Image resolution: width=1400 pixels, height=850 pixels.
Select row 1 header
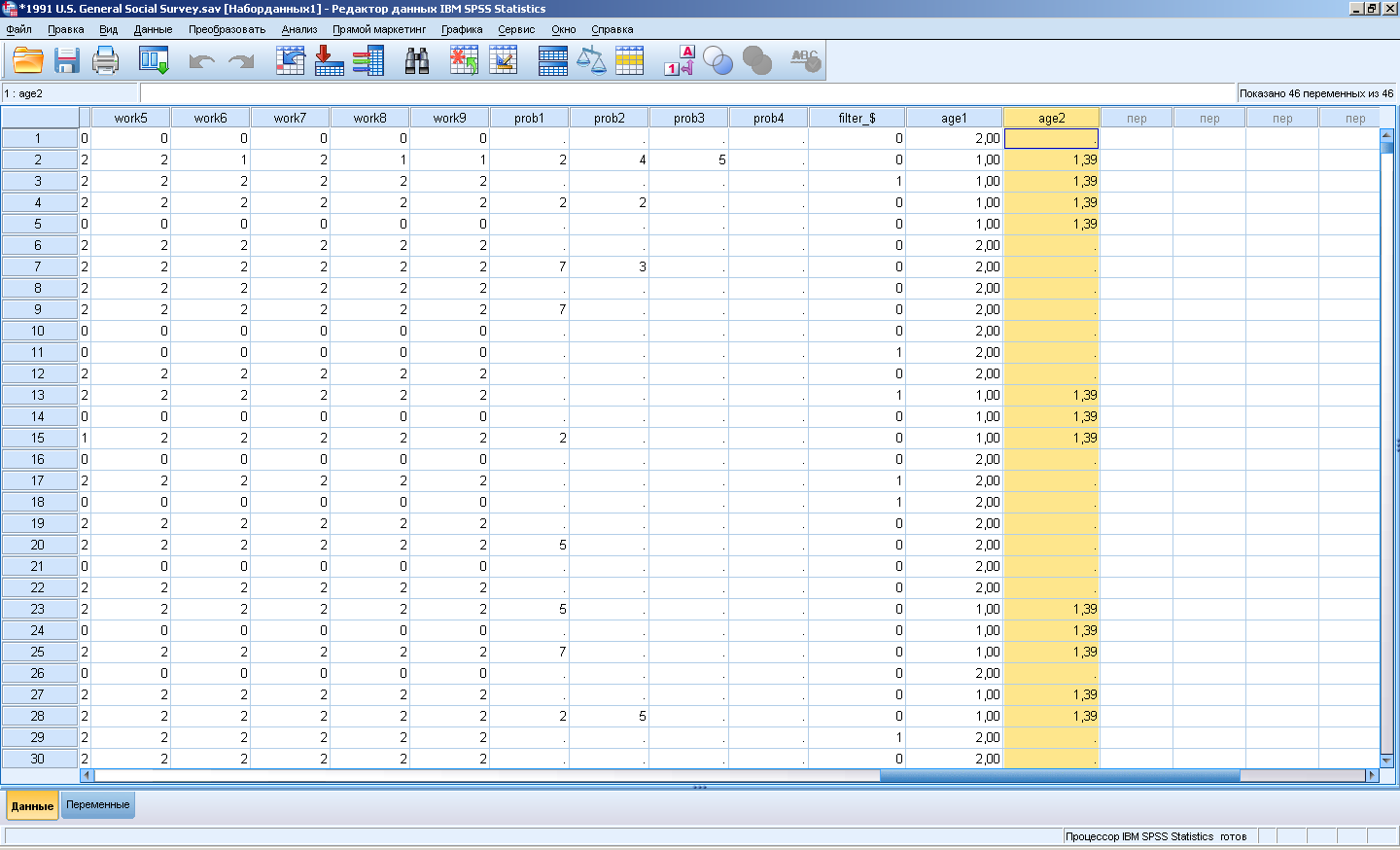click(38, 138)
